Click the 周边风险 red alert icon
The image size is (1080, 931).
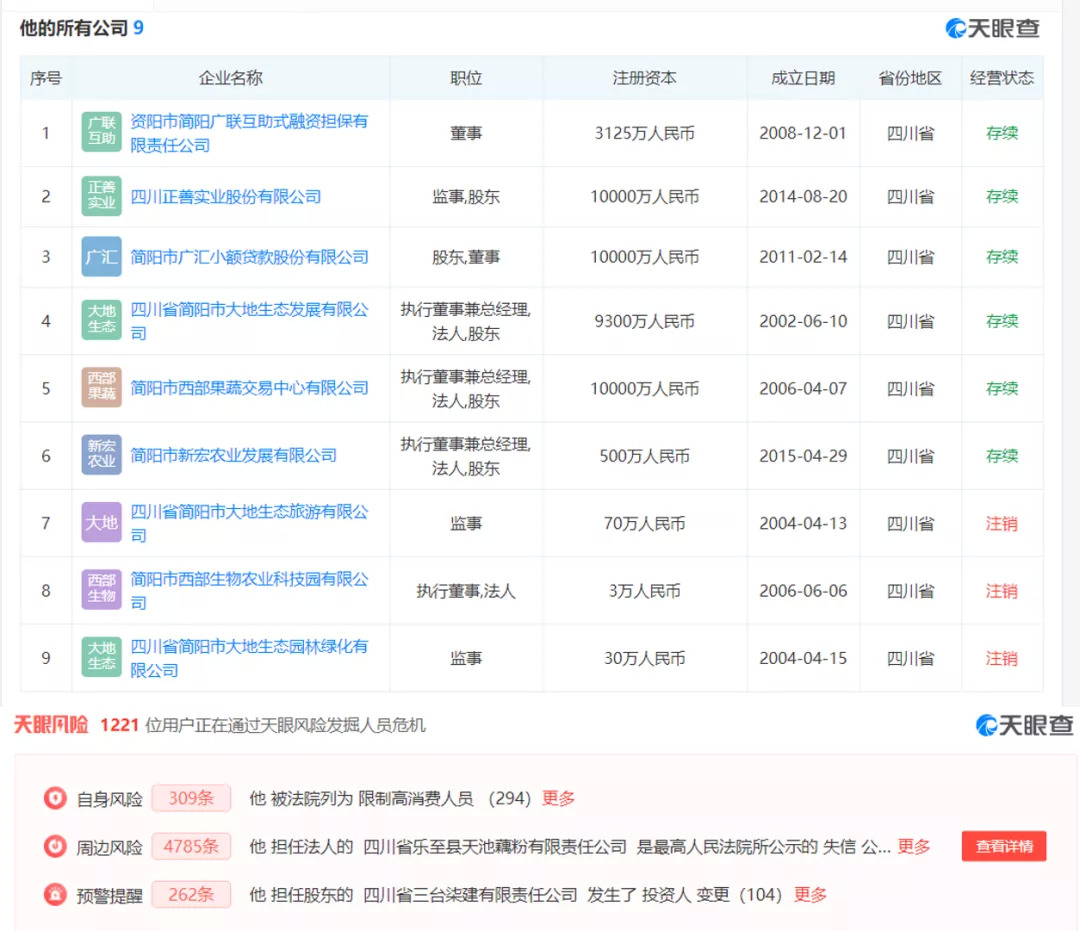(x=55, y=846)
